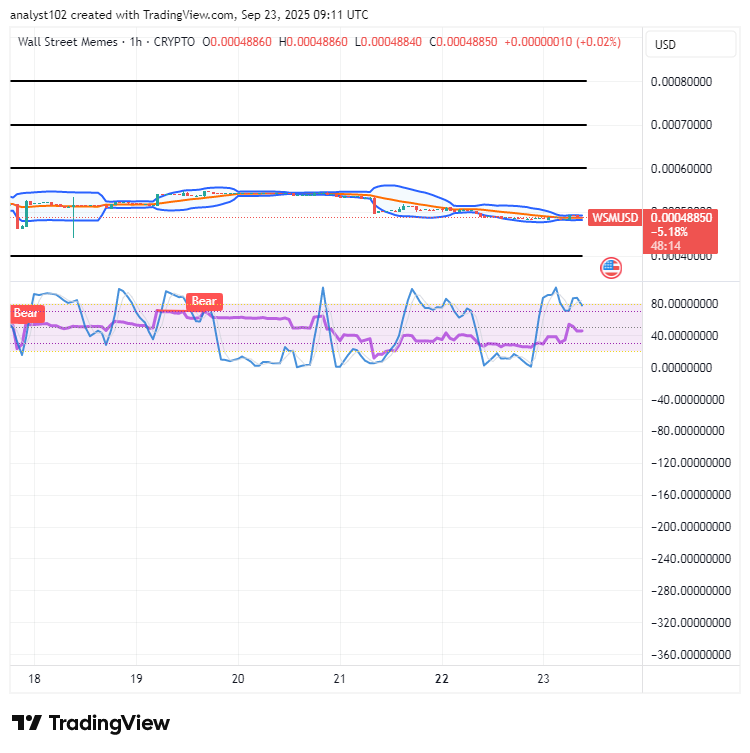Click the -40.00000000 axis label
The height and width of the screenshot is (753, 750).
pos(687,400)
